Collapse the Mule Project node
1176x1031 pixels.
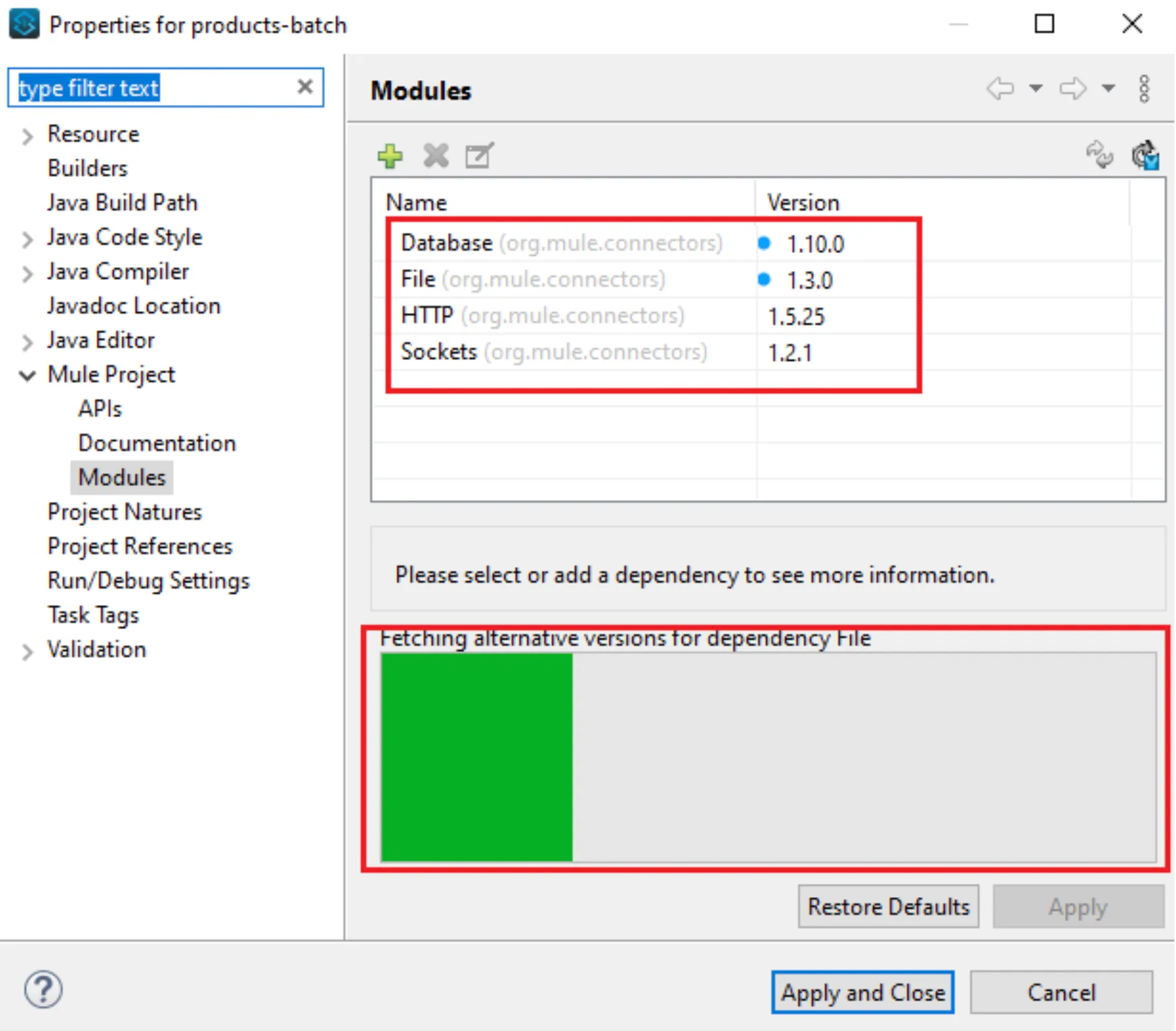pos(27,376)
